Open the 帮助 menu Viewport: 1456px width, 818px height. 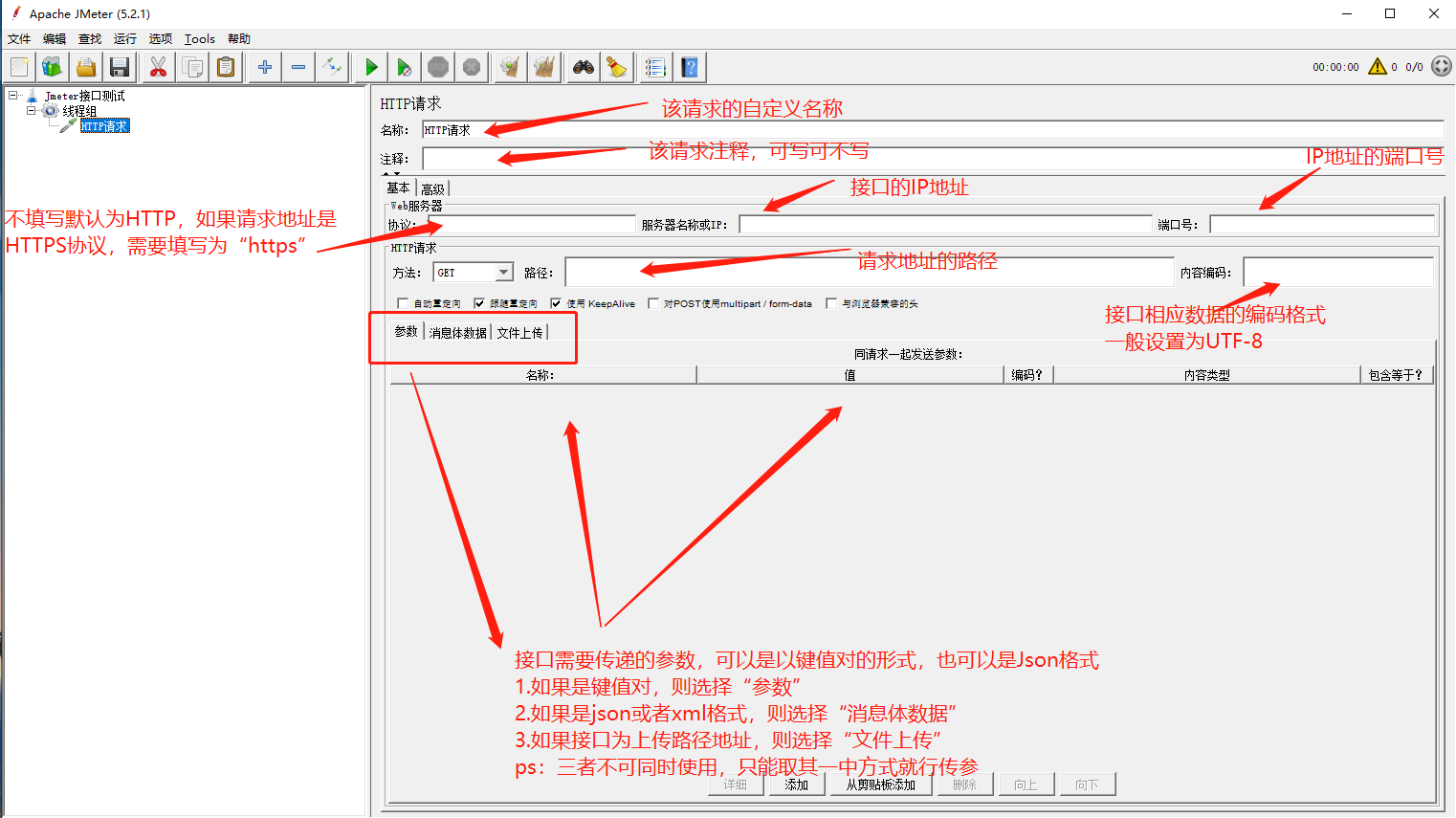tap(239, 39)
